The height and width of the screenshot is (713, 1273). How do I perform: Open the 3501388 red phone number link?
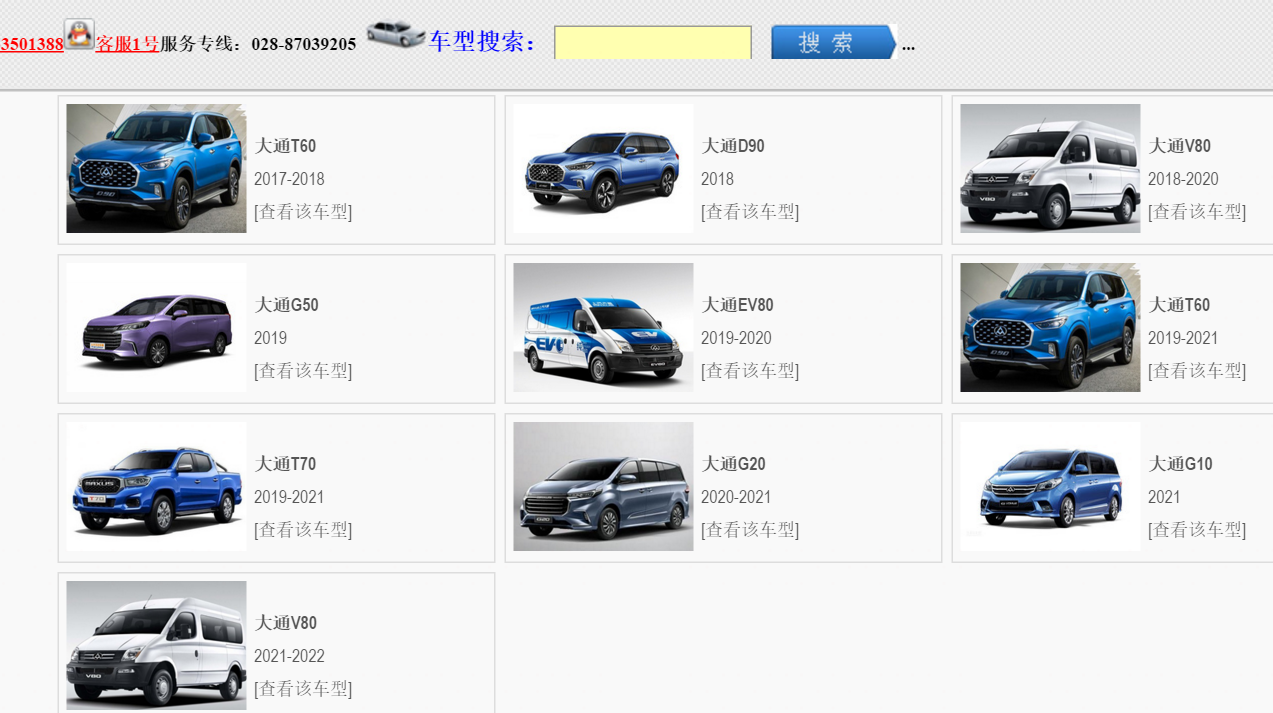click(x=31, y=44)
